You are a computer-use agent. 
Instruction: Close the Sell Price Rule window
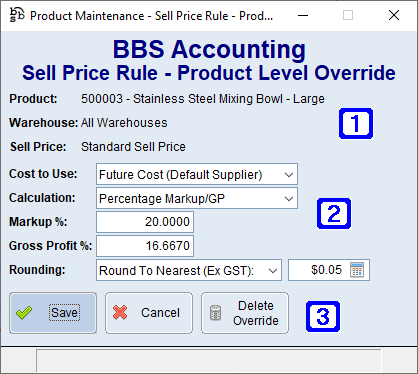pos(394,15)
